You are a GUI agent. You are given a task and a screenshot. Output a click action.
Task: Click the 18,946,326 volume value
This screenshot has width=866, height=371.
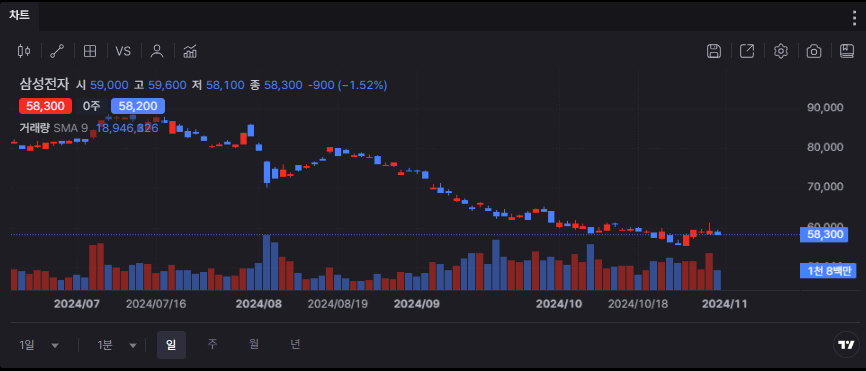pyautogui.click(x=128, y=128)
